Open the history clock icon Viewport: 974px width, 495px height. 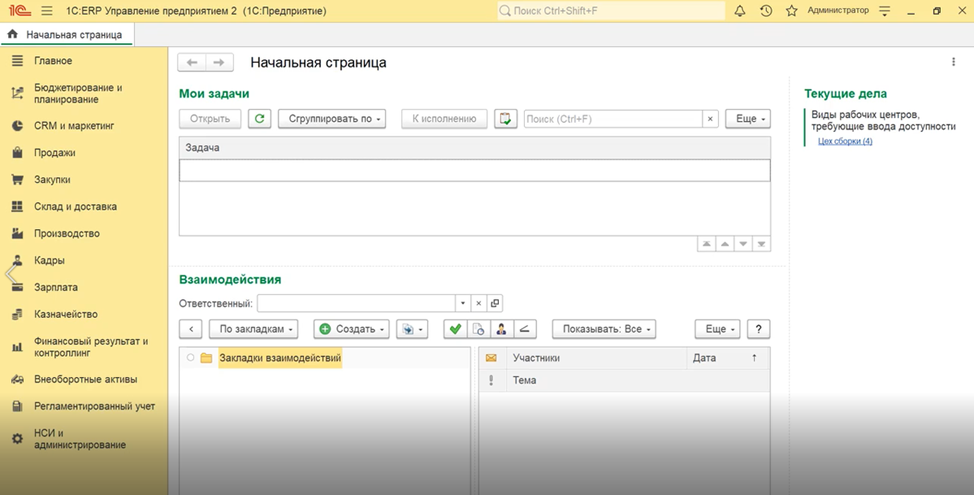[x=766, y=11]
